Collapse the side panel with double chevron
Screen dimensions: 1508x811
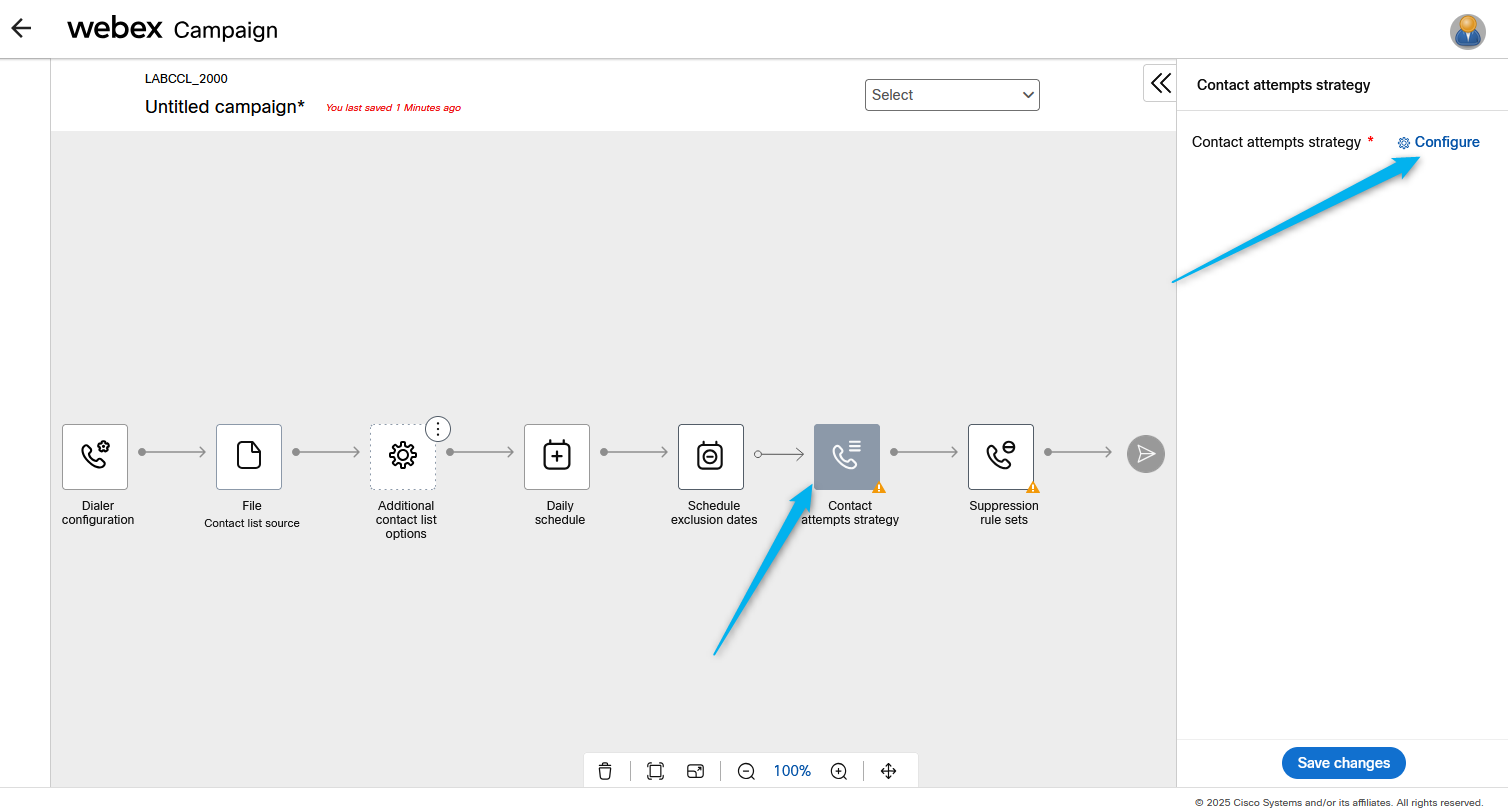(1160, 83)
